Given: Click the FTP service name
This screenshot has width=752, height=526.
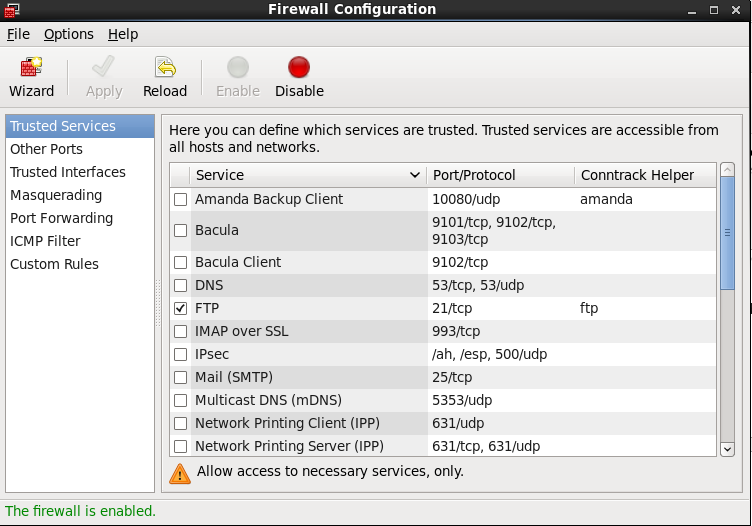Looking at the screenshot, I should coord(207,308).
